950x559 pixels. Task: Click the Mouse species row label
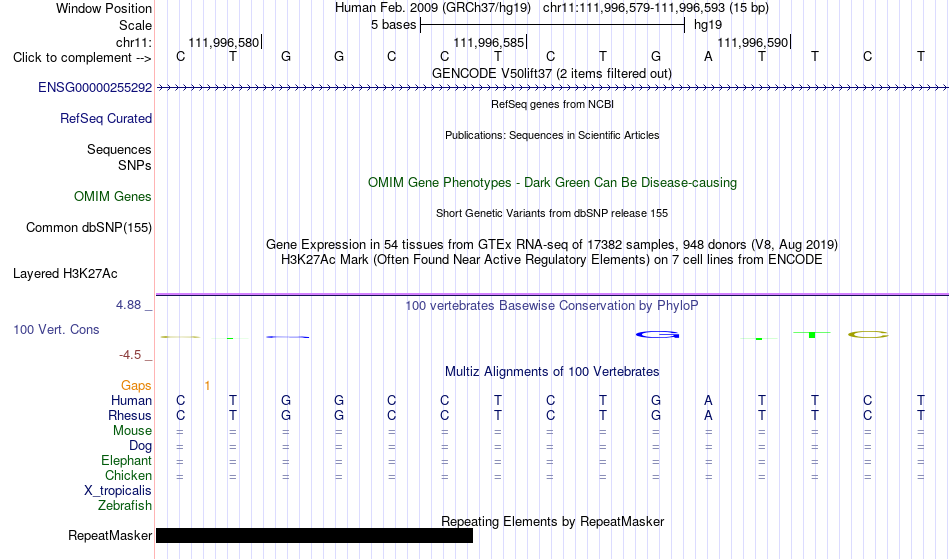pos(132,431)
